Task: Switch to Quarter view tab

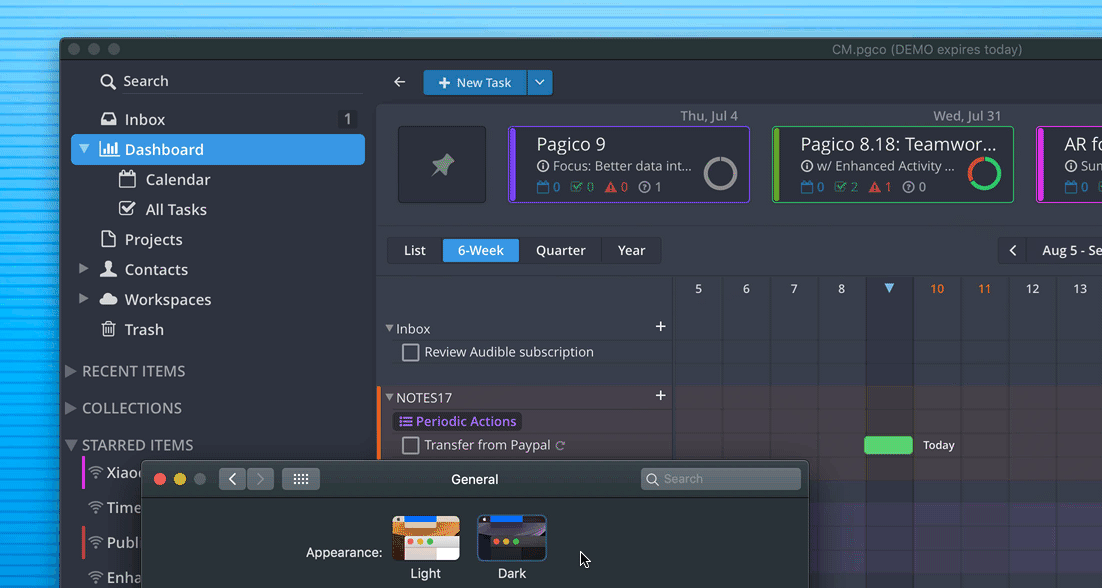Action: pos(561,251)
